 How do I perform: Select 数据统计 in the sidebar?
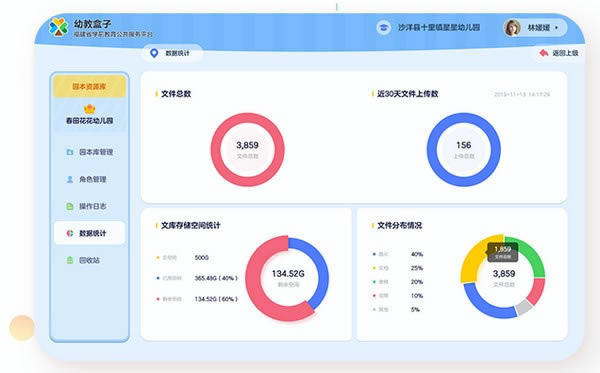[x=90, y=233]
